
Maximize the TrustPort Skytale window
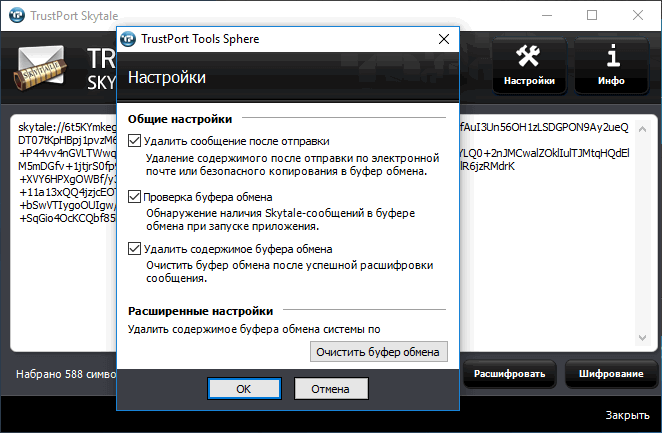click(x=592, y=16)
